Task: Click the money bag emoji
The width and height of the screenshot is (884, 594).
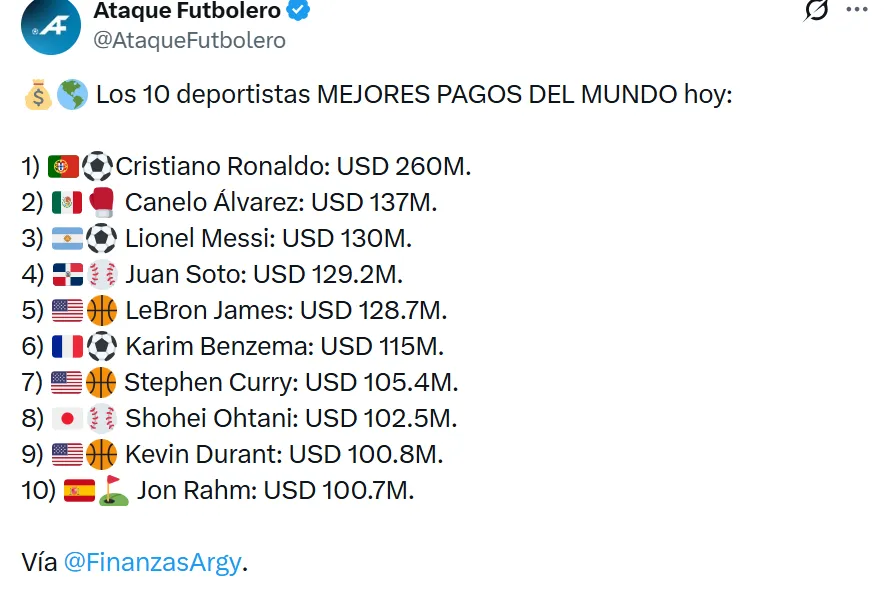Action: coord(36,96)
